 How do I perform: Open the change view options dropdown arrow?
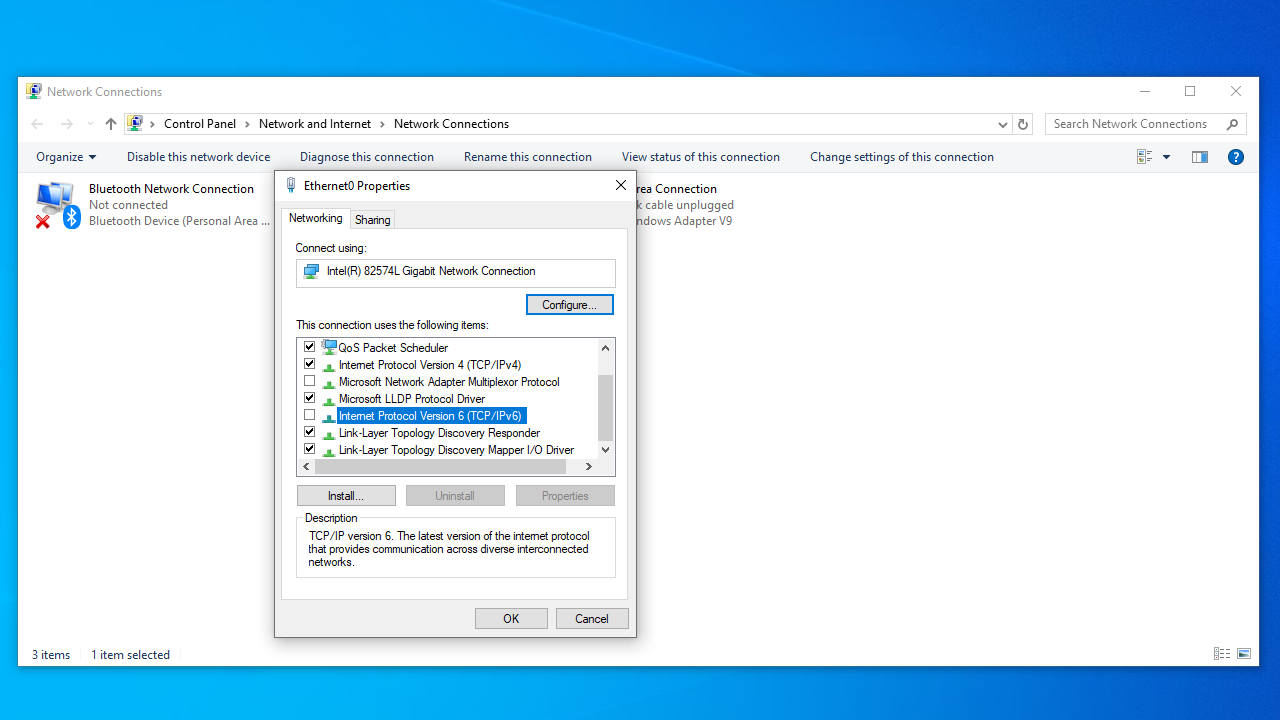click(1166, 157)
